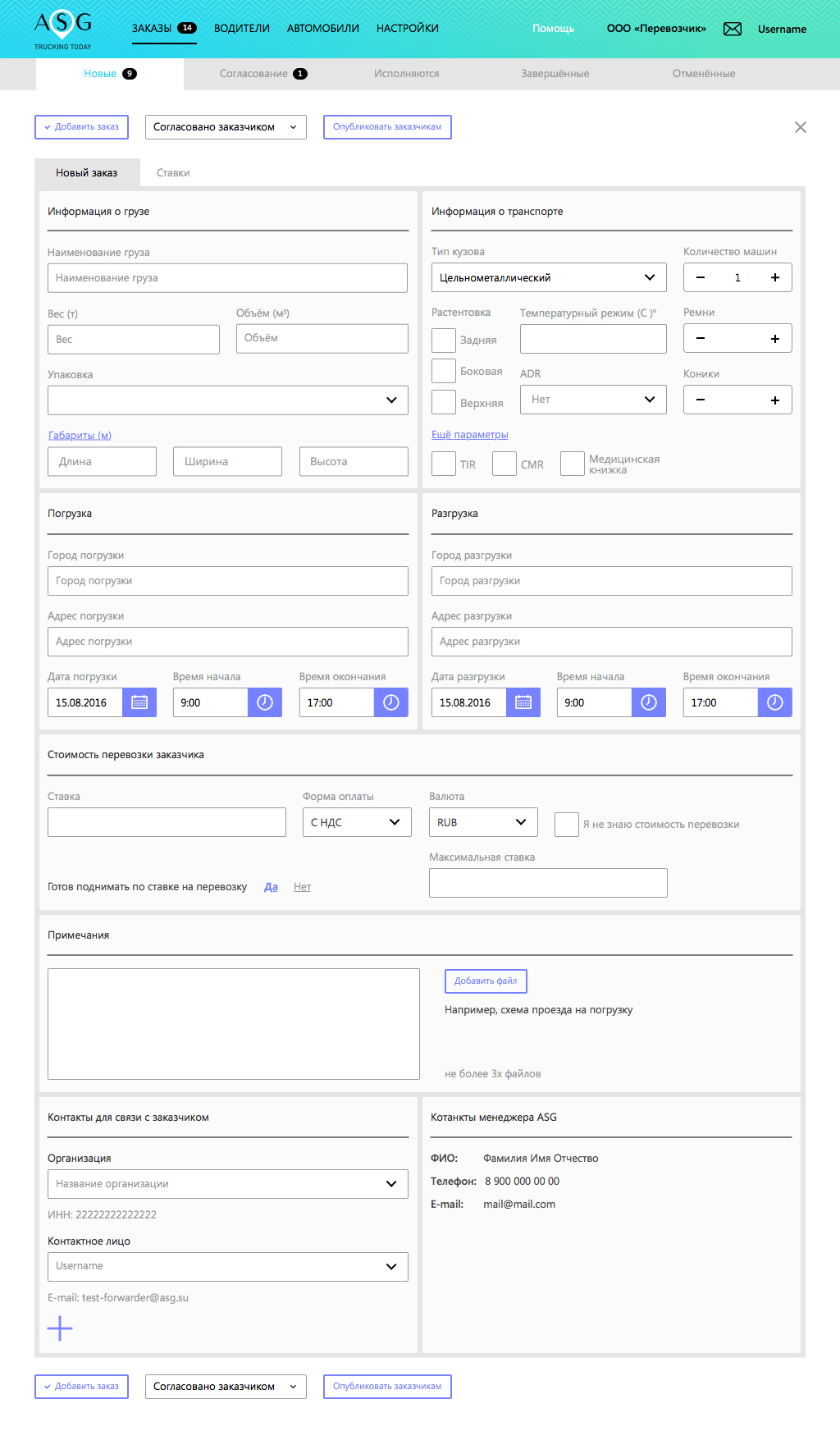The width and height of the screenshot is (840, 1431).
Task: Enable the TIR checkbox
Action: point(444,464)
